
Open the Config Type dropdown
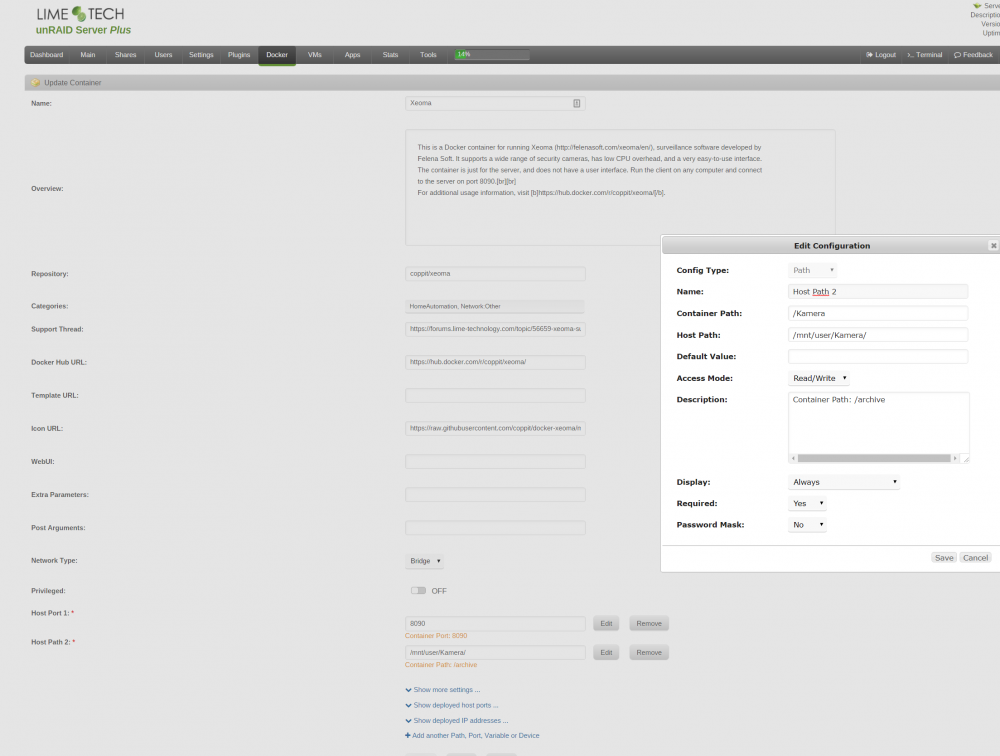tap(812, 271)
